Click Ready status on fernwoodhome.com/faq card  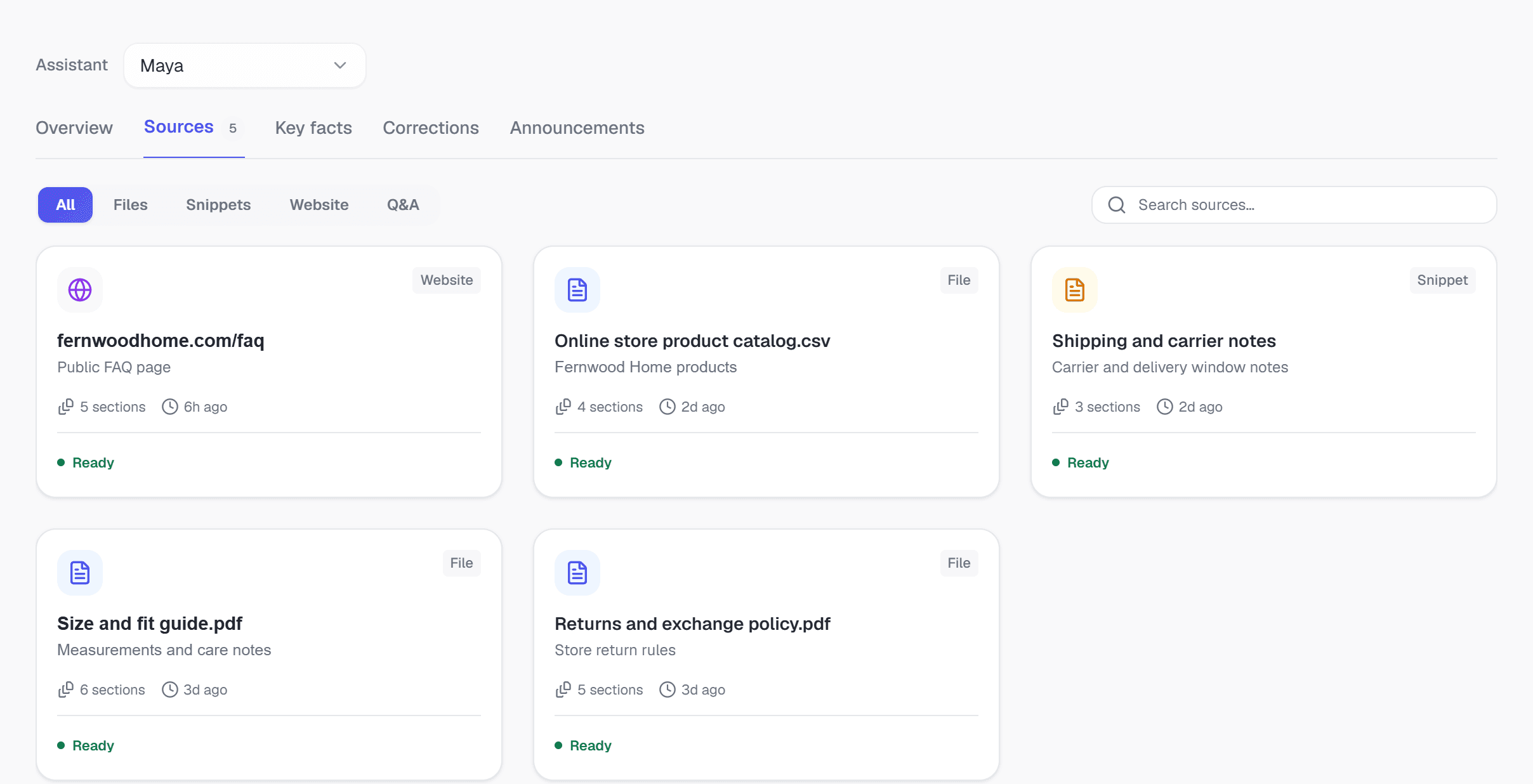86,462
